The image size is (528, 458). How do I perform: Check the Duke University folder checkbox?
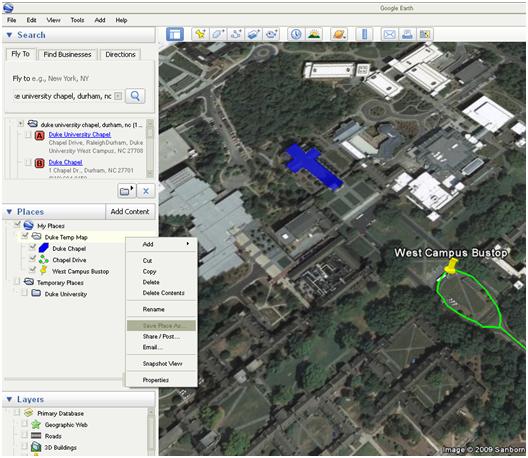coord(24,293)
